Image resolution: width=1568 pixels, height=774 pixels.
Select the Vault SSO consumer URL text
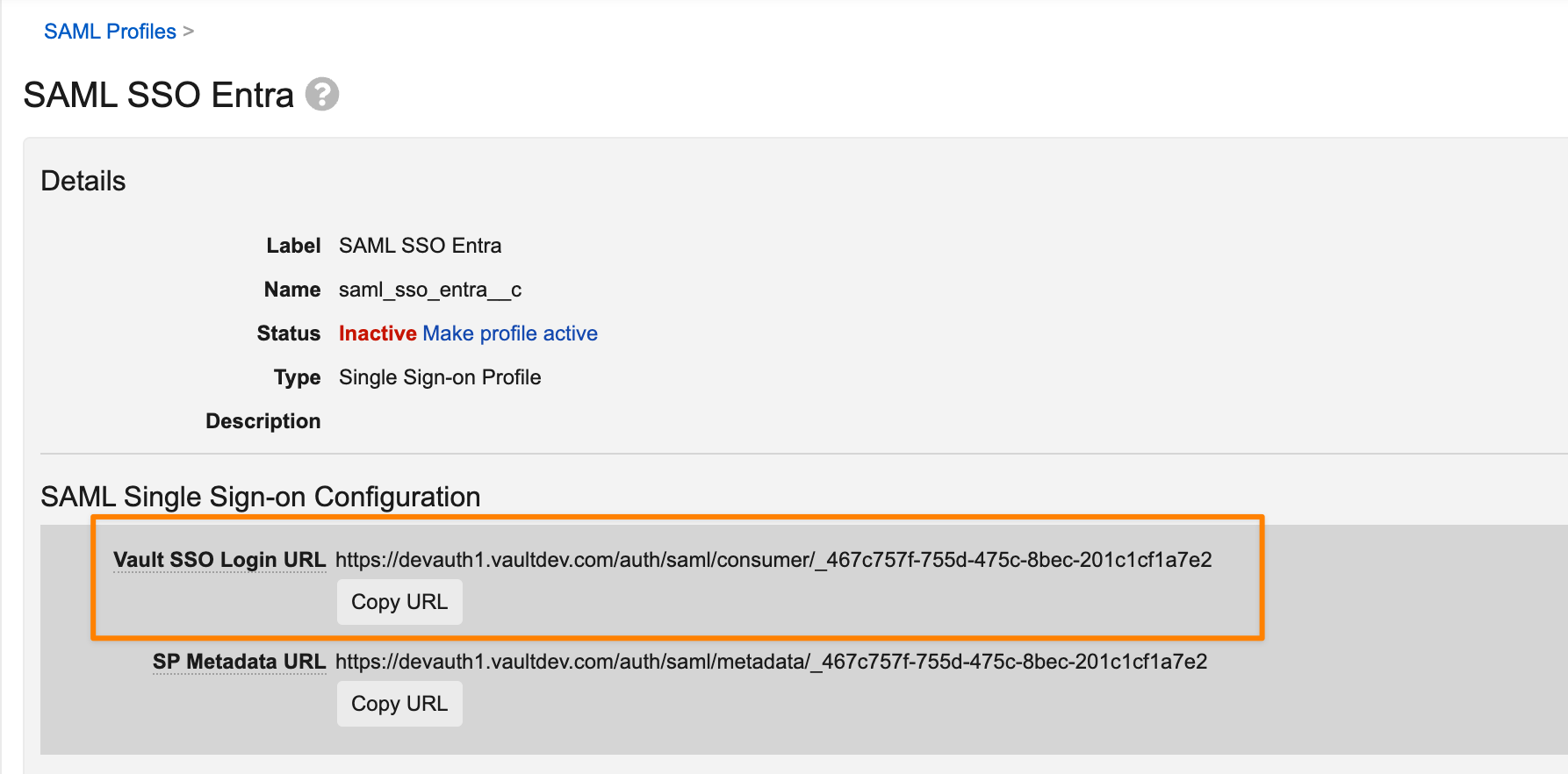tap(773, 560)
